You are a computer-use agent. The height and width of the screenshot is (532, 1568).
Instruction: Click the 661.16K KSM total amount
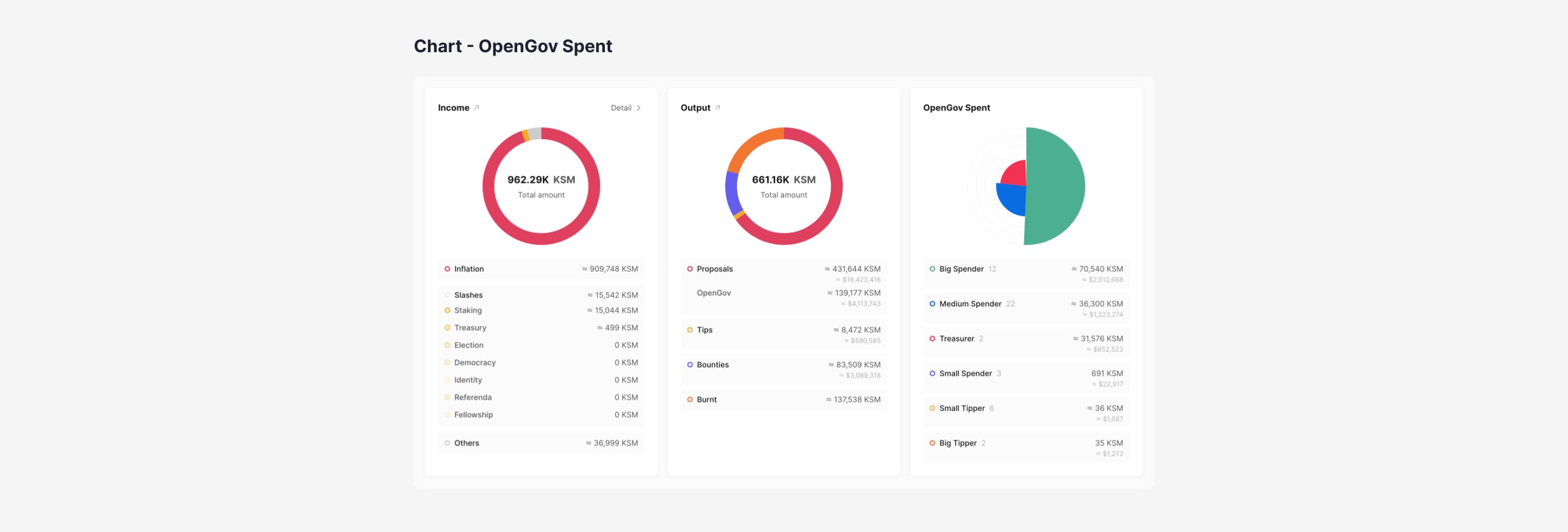783,180
